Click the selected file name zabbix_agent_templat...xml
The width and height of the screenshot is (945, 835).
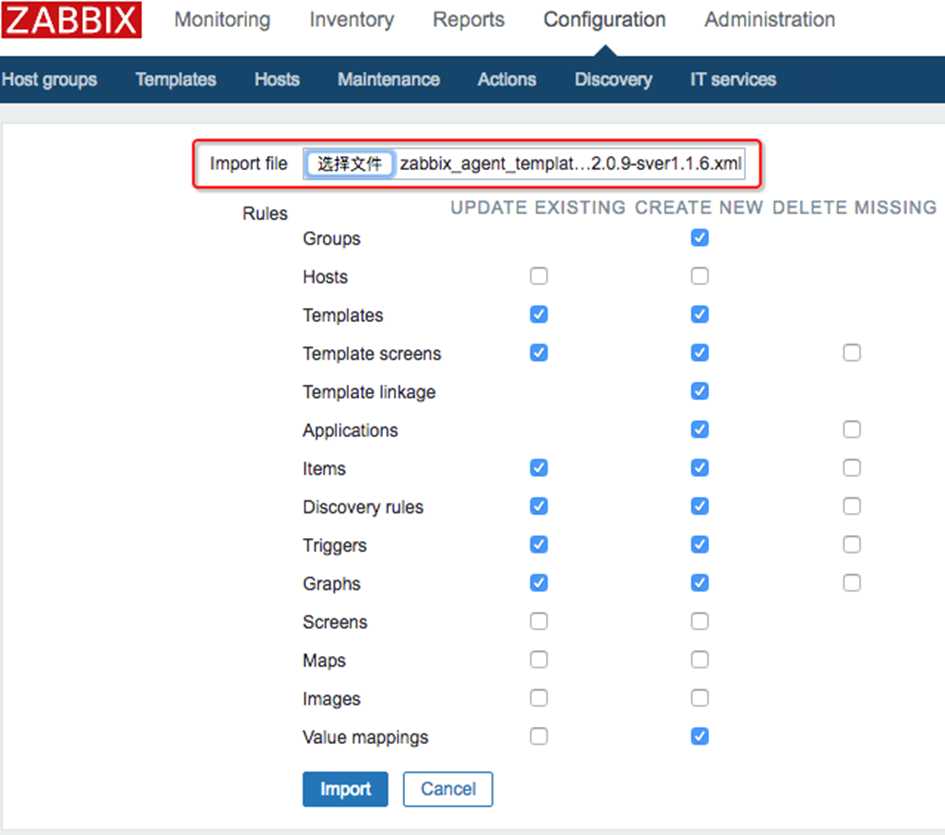pyautogui.click(x=571, y=163)
